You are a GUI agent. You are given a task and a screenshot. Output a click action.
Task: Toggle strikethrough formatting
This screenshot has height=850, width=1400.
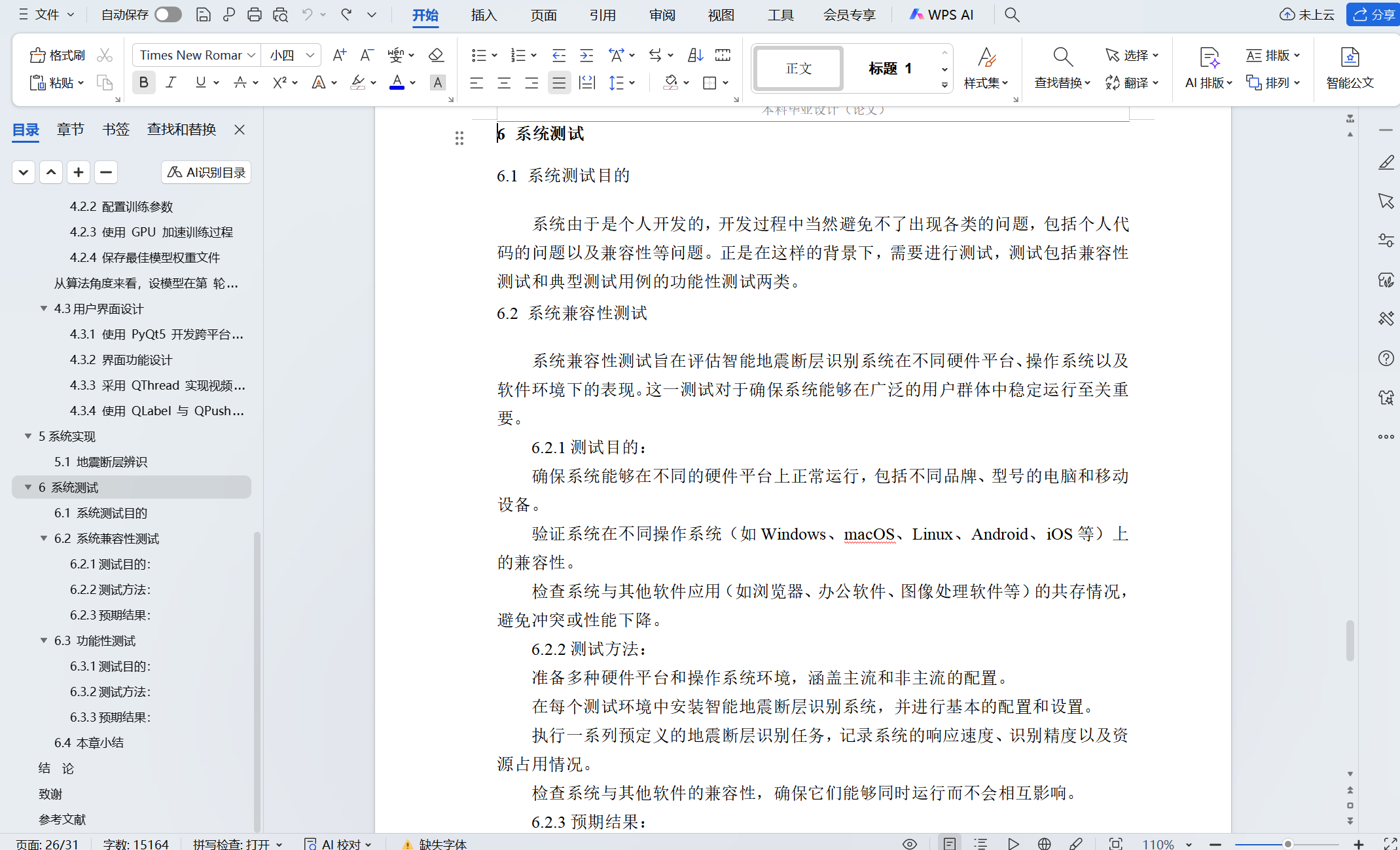pyautogui.click(x=240, y=83)
